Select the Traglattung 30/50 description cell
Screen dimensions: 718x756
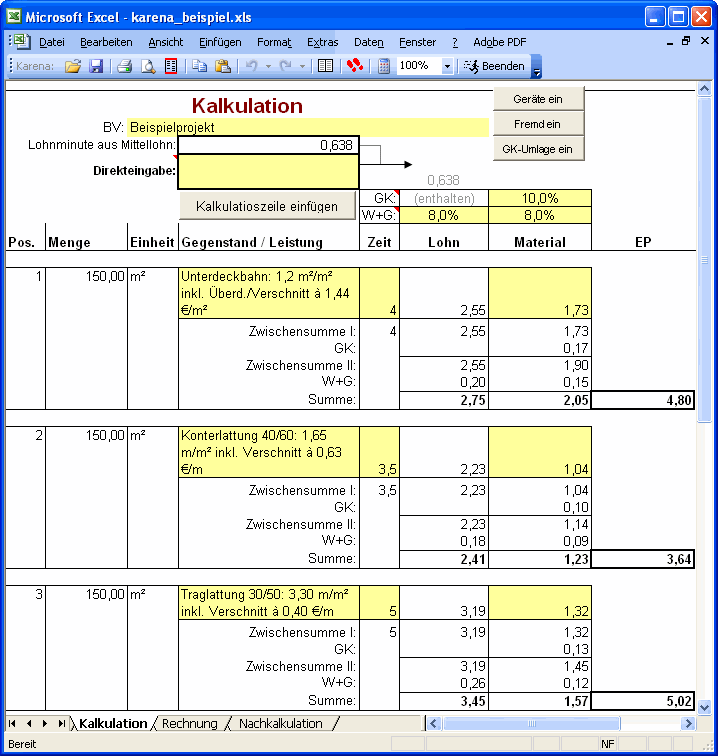(269, 603)
